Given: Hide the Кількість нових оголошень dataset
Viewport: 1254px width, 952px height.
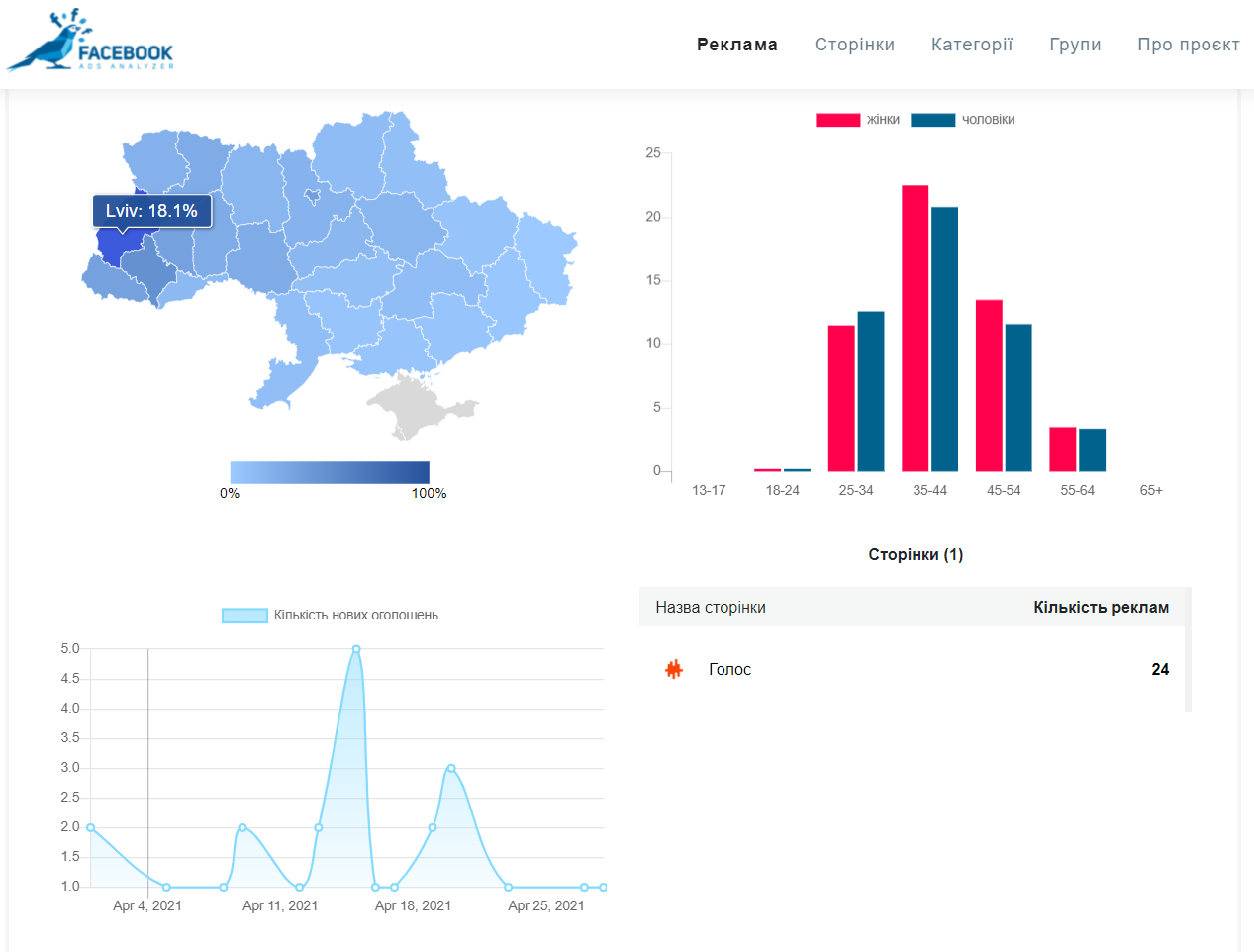Looking at the screenshot, I should 330,616.
